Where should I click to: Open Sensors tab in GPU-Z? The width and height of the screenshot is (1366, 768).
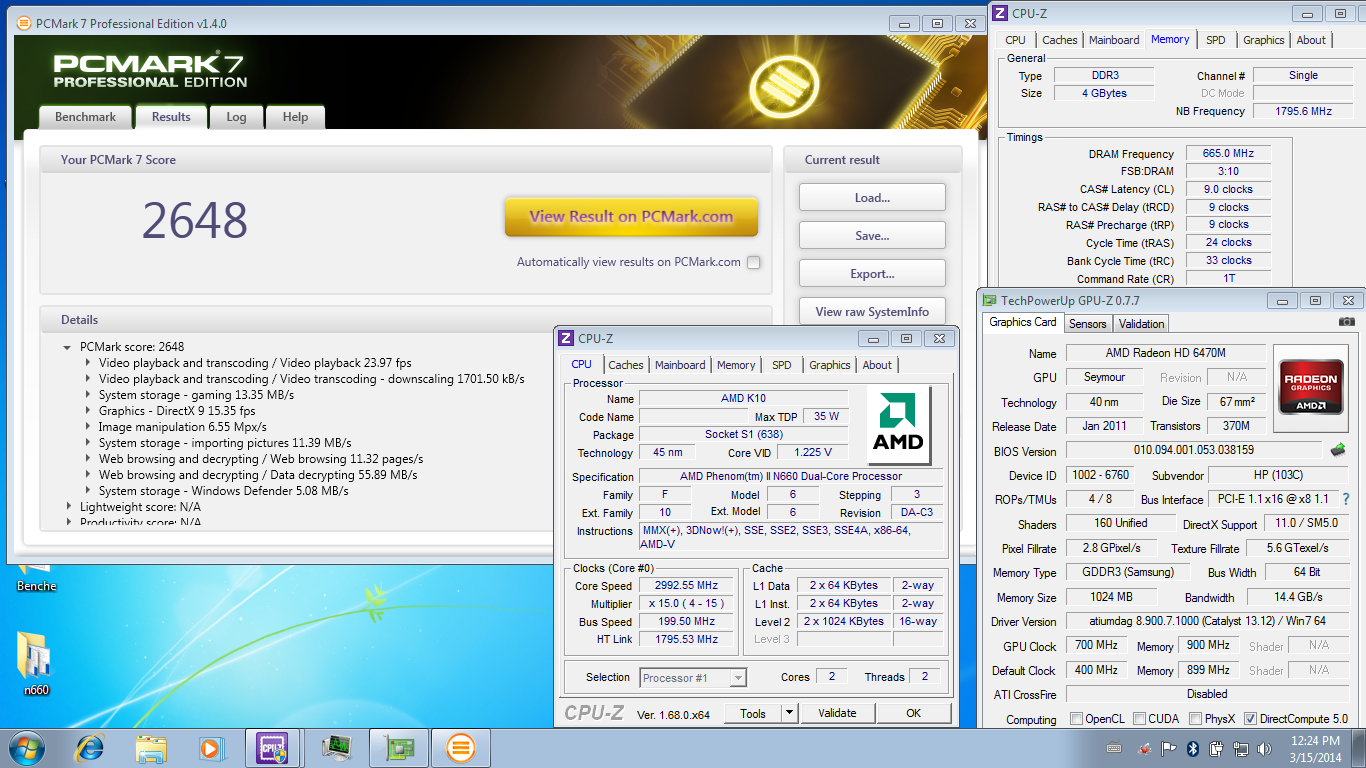coord(1087,323)
